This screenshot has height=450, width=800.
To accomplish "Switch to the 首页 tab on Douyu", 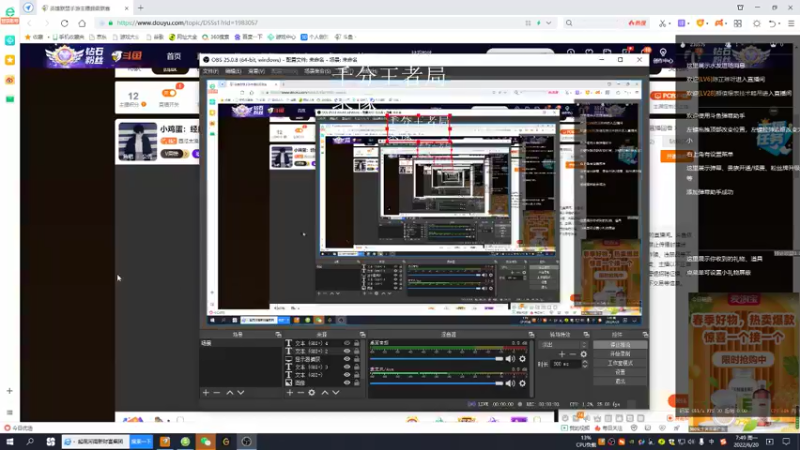I will tap(173, 56).
